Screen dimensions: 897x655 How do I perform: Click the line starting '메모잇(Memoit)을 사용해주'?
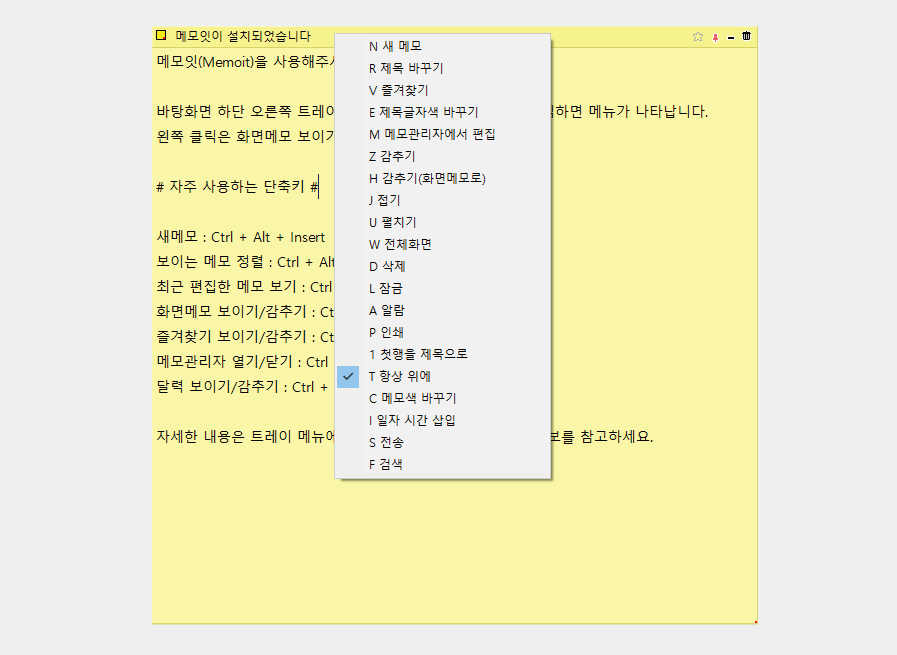245,62
